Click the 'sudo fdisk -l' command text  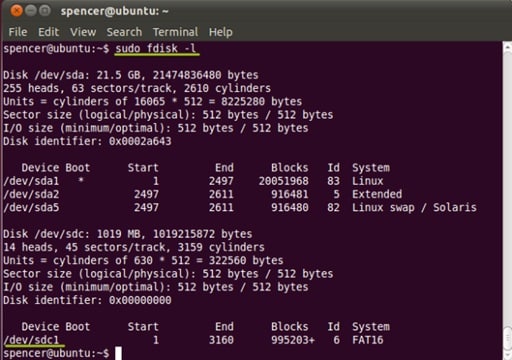[155, 49]
